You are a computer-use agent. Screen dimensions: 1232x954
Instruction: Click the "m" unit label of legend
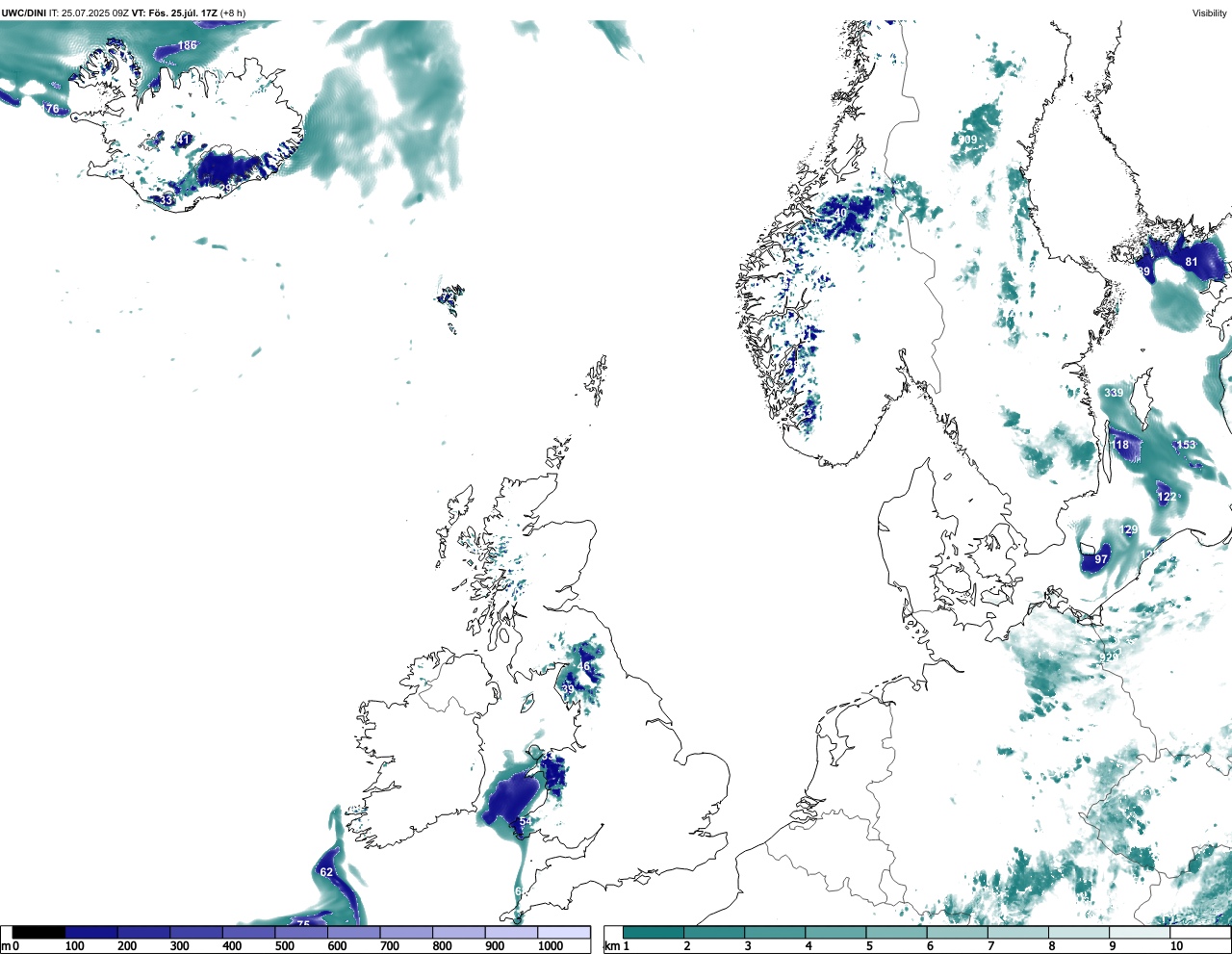6,946
